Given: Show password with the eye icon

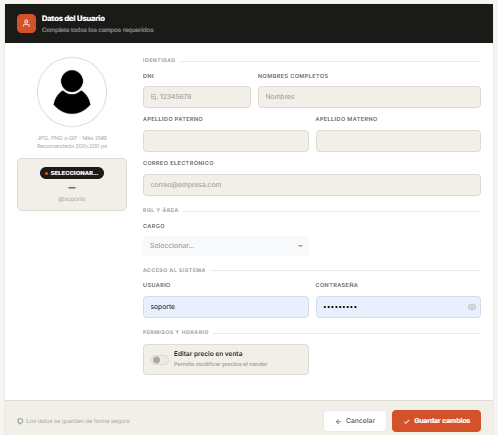Looking at the screenshot, I should coord(472,307).
